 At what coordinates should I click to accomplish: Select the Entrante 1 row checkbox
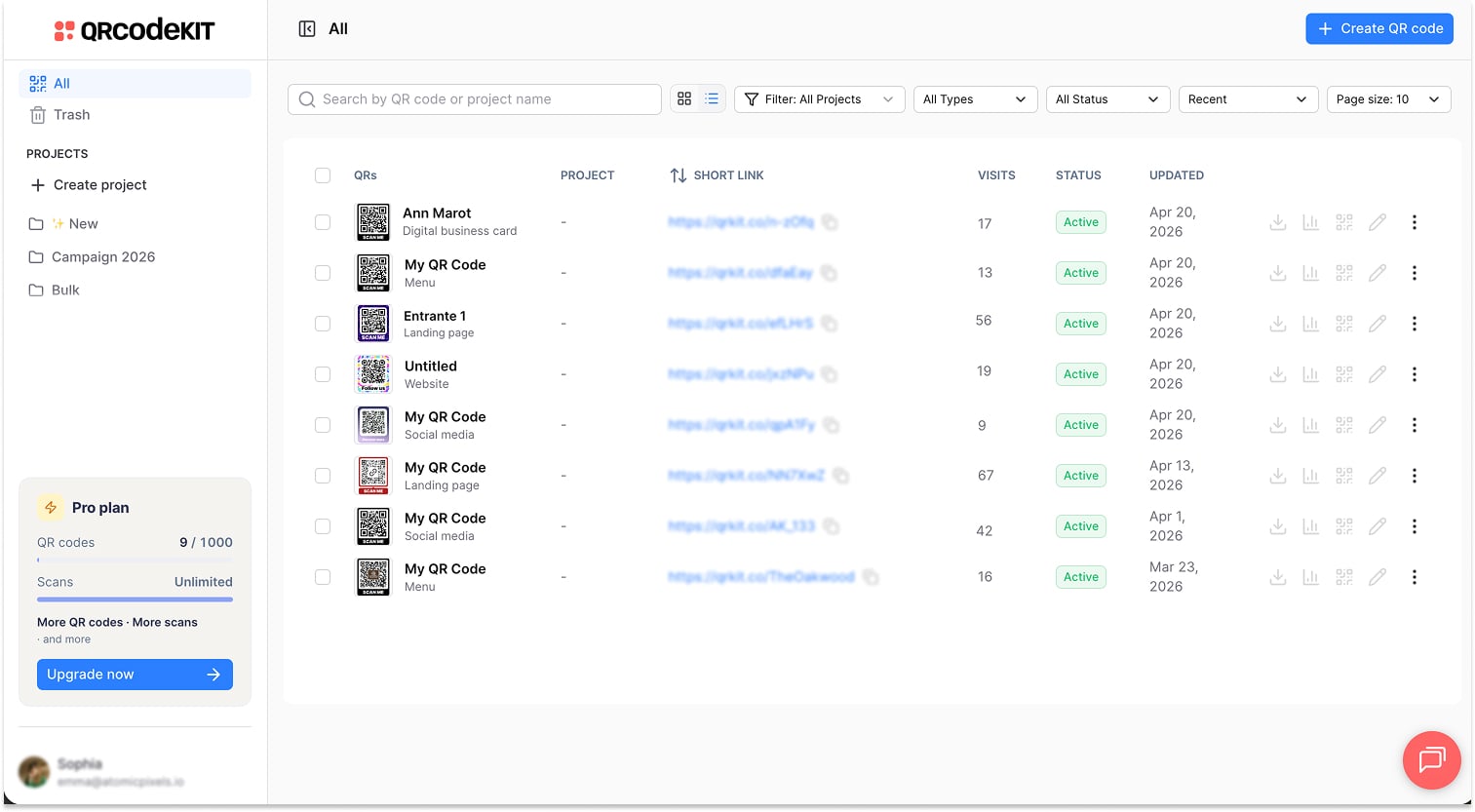pyautogui.click(x=323, y=324)
